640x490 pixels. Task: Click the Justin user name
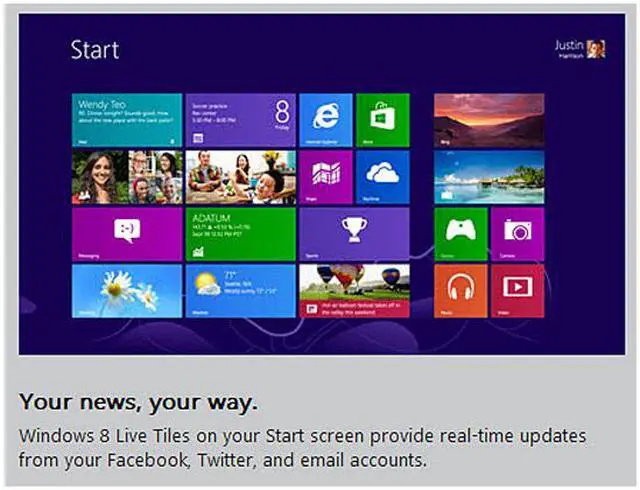[569, 45]
